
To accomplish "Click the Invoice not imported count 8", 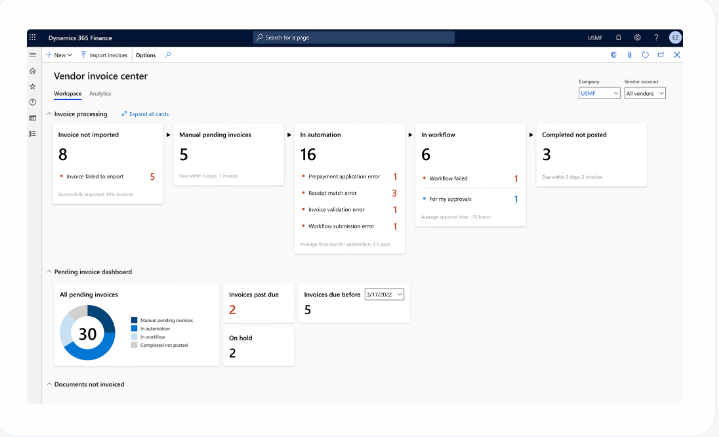I will [63, 155].
